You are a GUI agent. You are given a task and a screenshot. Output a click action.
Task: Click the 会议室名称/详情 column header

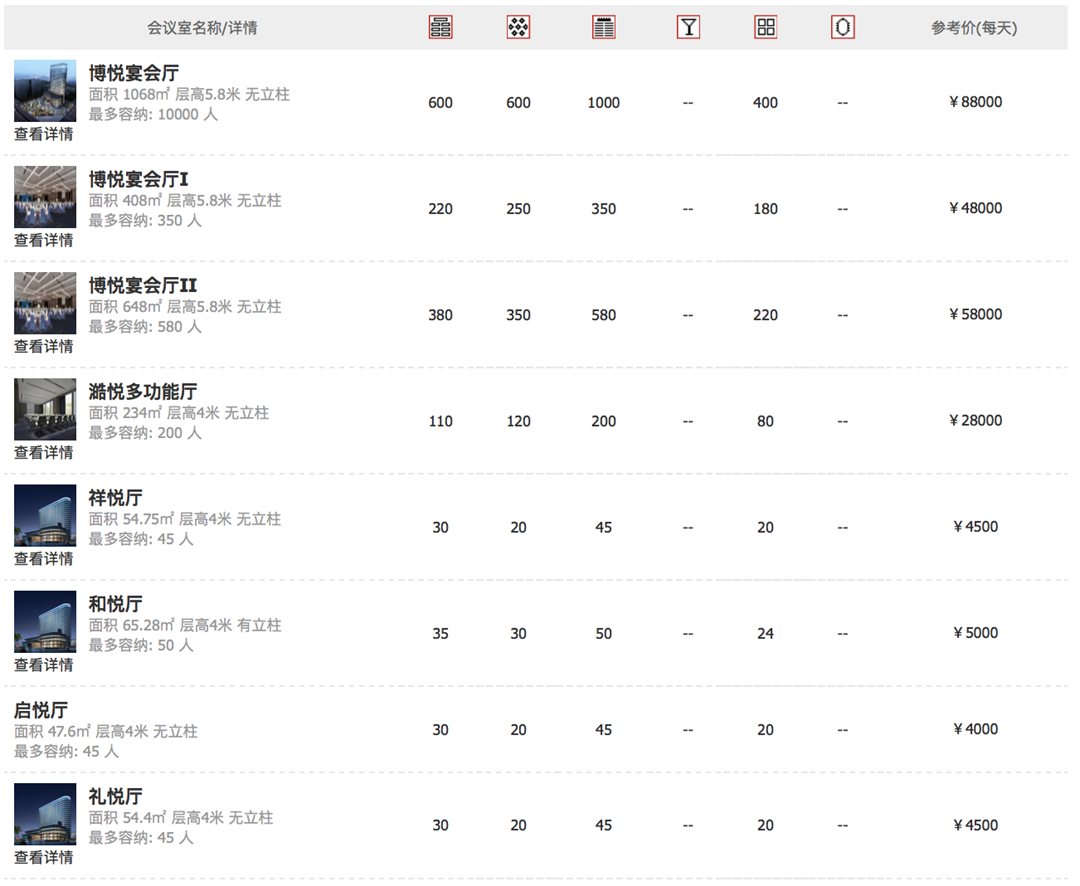tap(202, 28)
